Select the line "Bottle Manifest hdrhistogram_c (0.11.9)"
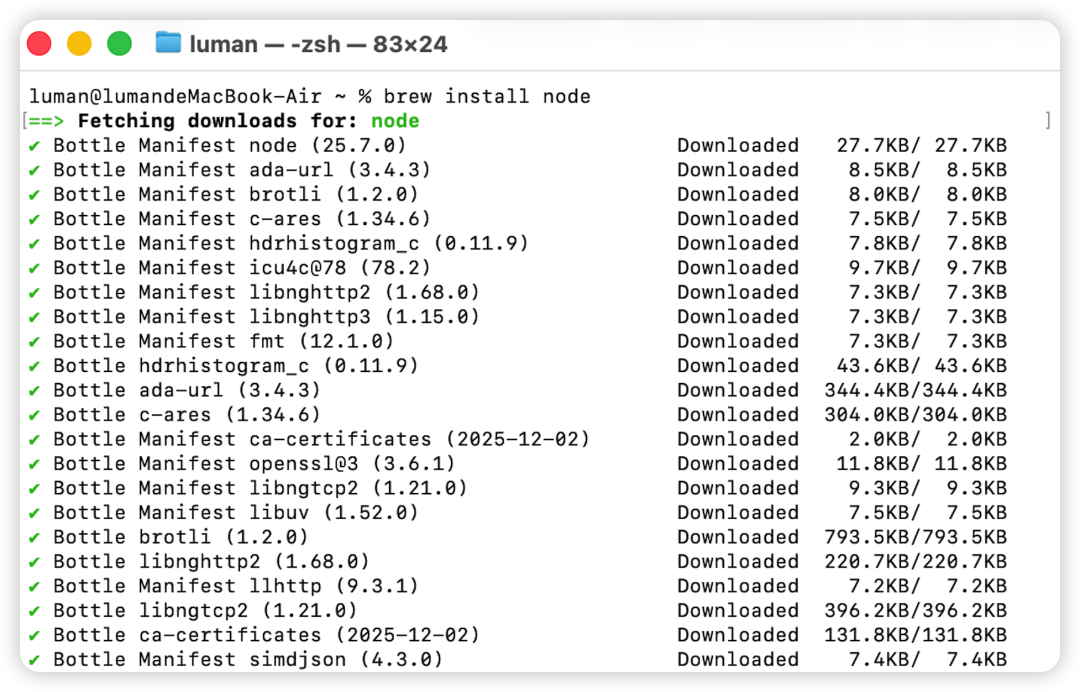This screenshot has width=1080, height=692. click(291, 243)
